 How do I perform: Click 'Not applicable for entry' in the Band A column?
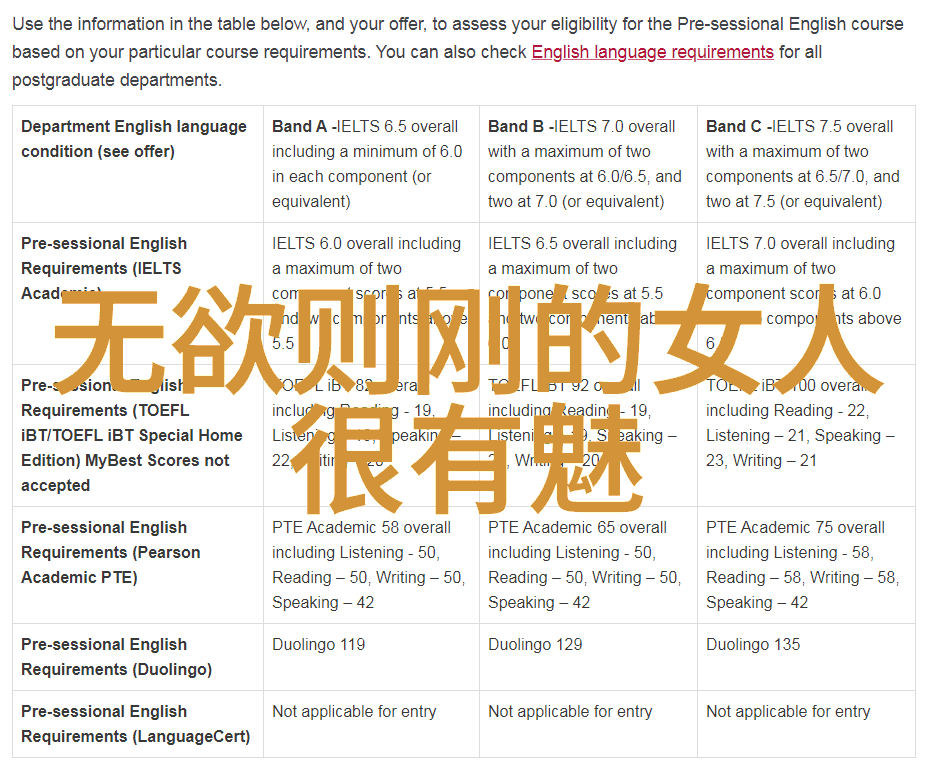coord(354,712)
